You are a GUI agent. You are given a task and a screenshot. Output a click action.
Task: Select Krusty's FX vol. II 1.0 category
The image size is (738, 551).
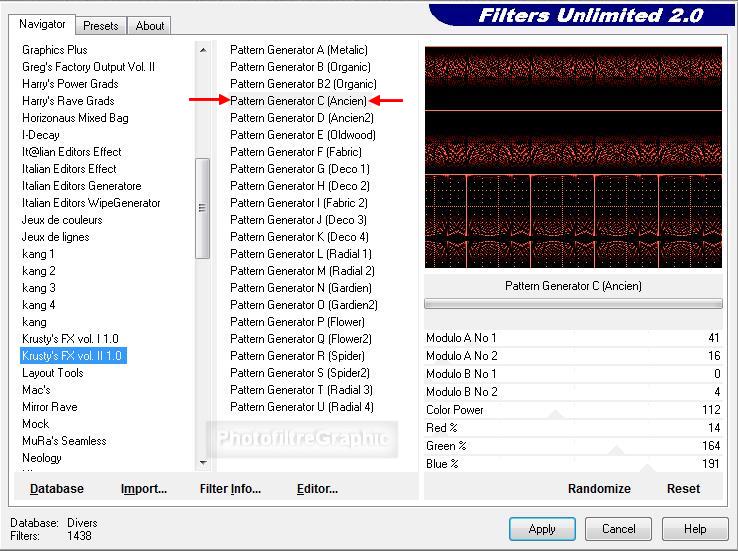(x=73, y=356)
